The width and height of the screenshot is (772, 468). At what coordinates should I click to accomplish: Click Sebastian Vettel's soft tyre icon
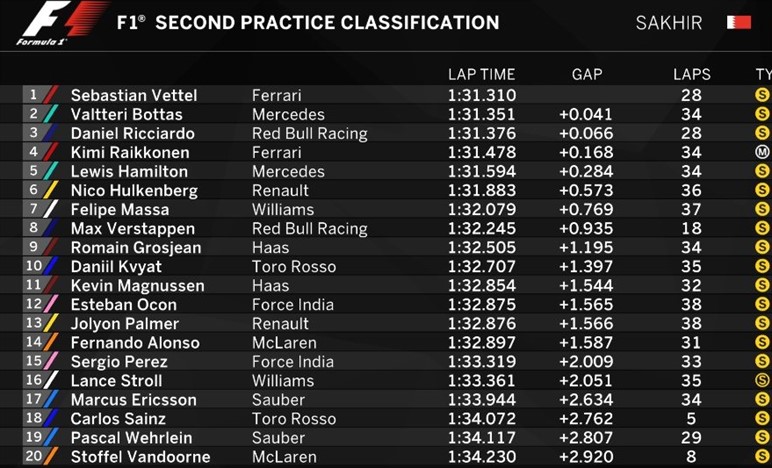point(762,95)
